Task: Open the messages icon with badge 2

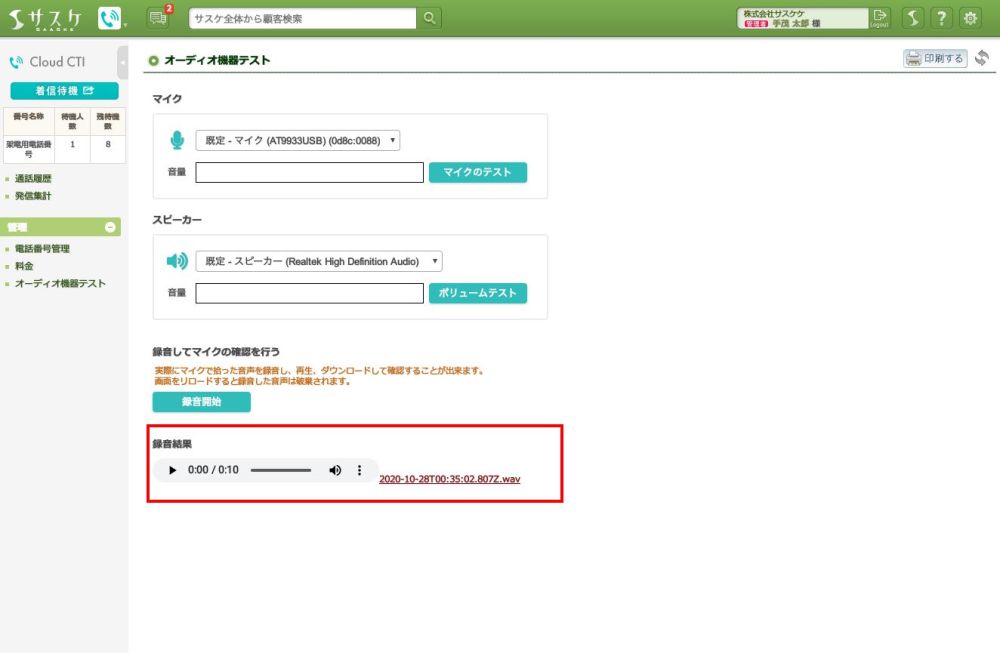Action: [158, 17]
